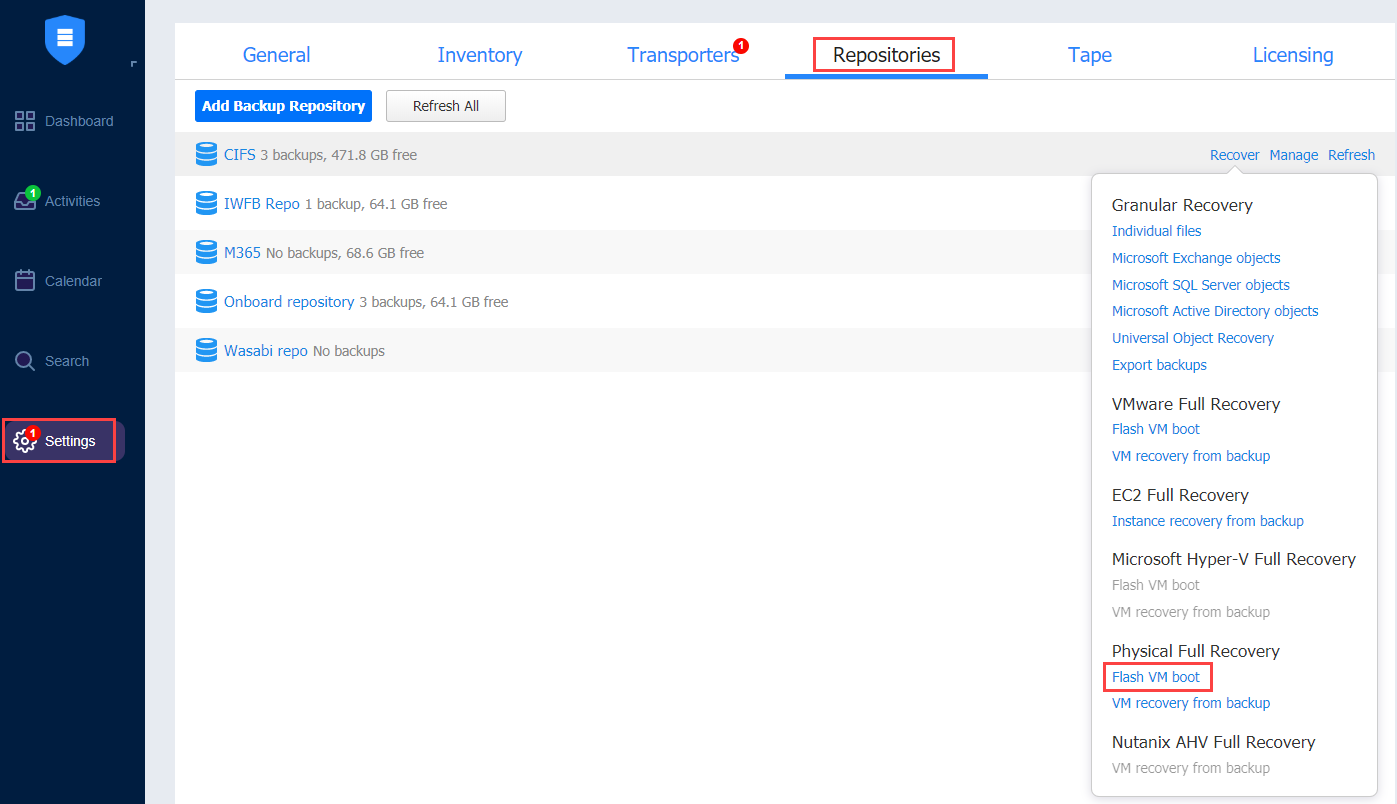Select VM recovery from backup under VMware

click(x=1191, y=456)
